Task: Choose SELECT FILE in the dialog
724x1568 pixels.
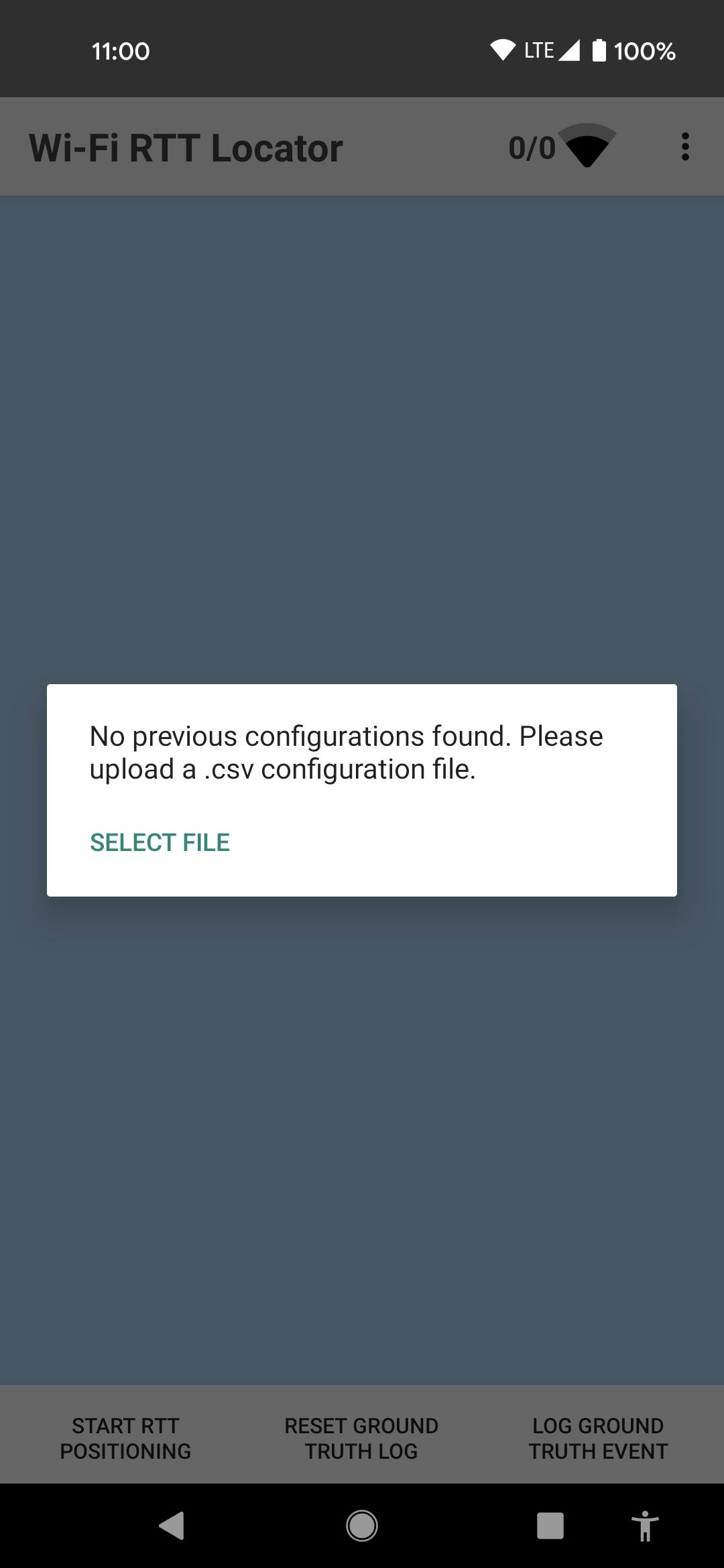Action: (160, 842)
